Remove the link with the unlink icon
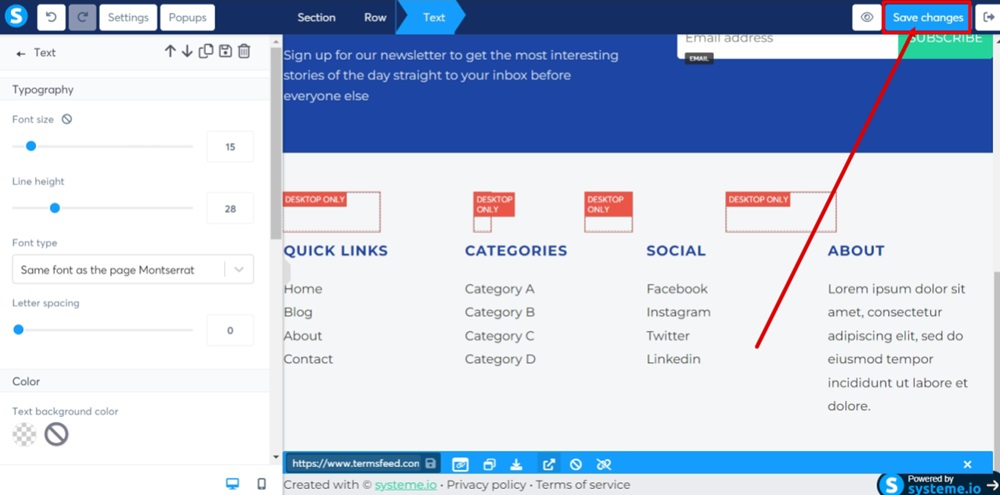Image resolution: width=1000 pixels, height=495 pixels. 603,464
